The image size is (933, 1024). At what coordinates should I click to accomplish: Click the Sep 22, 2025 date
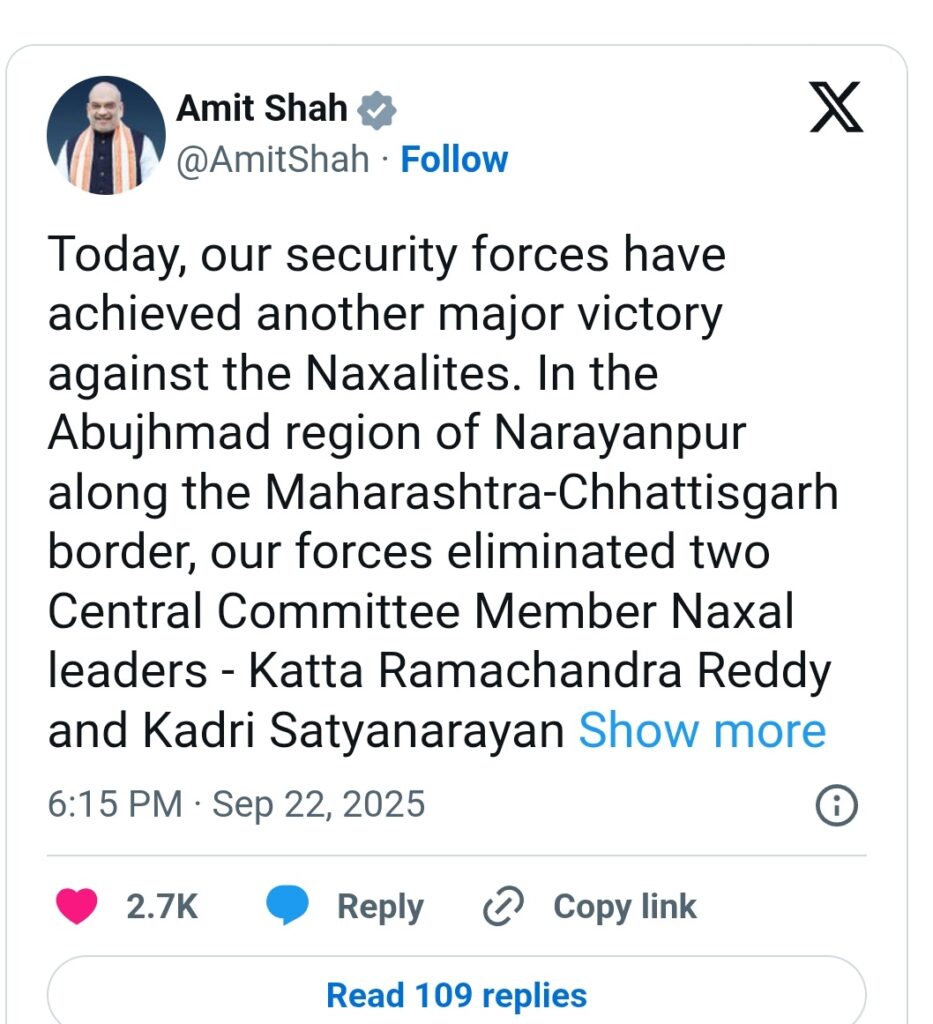coord(319,804)
